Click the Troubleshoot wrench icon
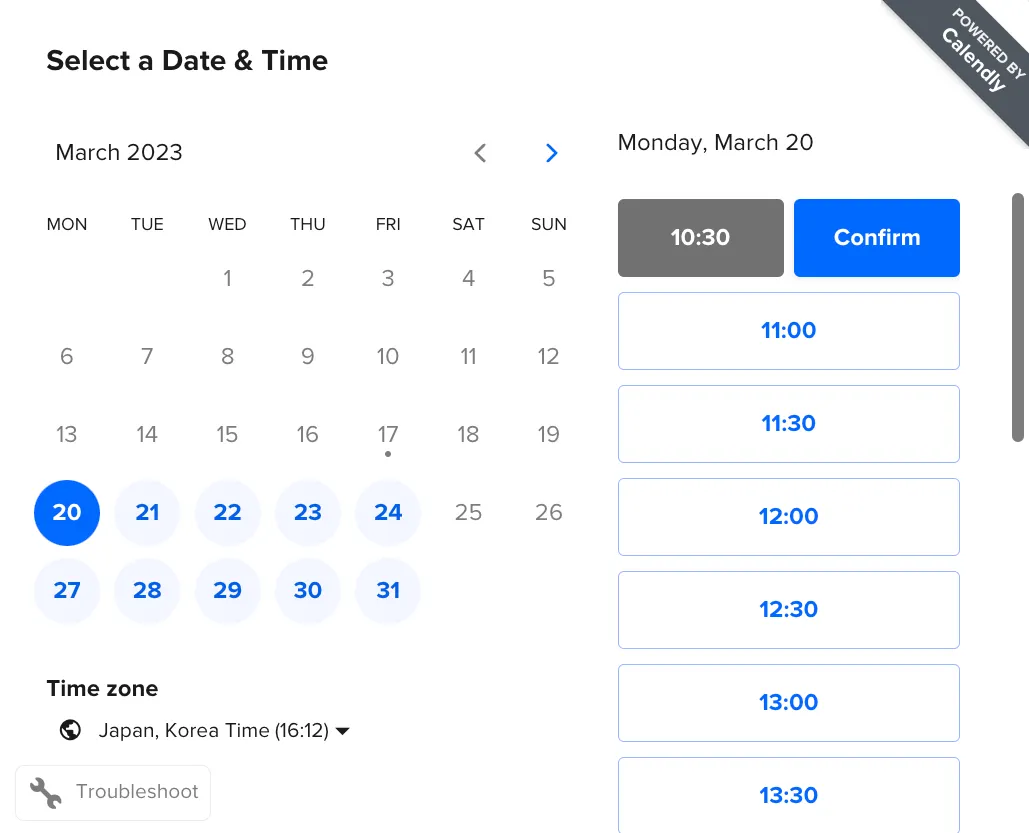Viewport: 1029px width, 833px height. click(45, 792)
